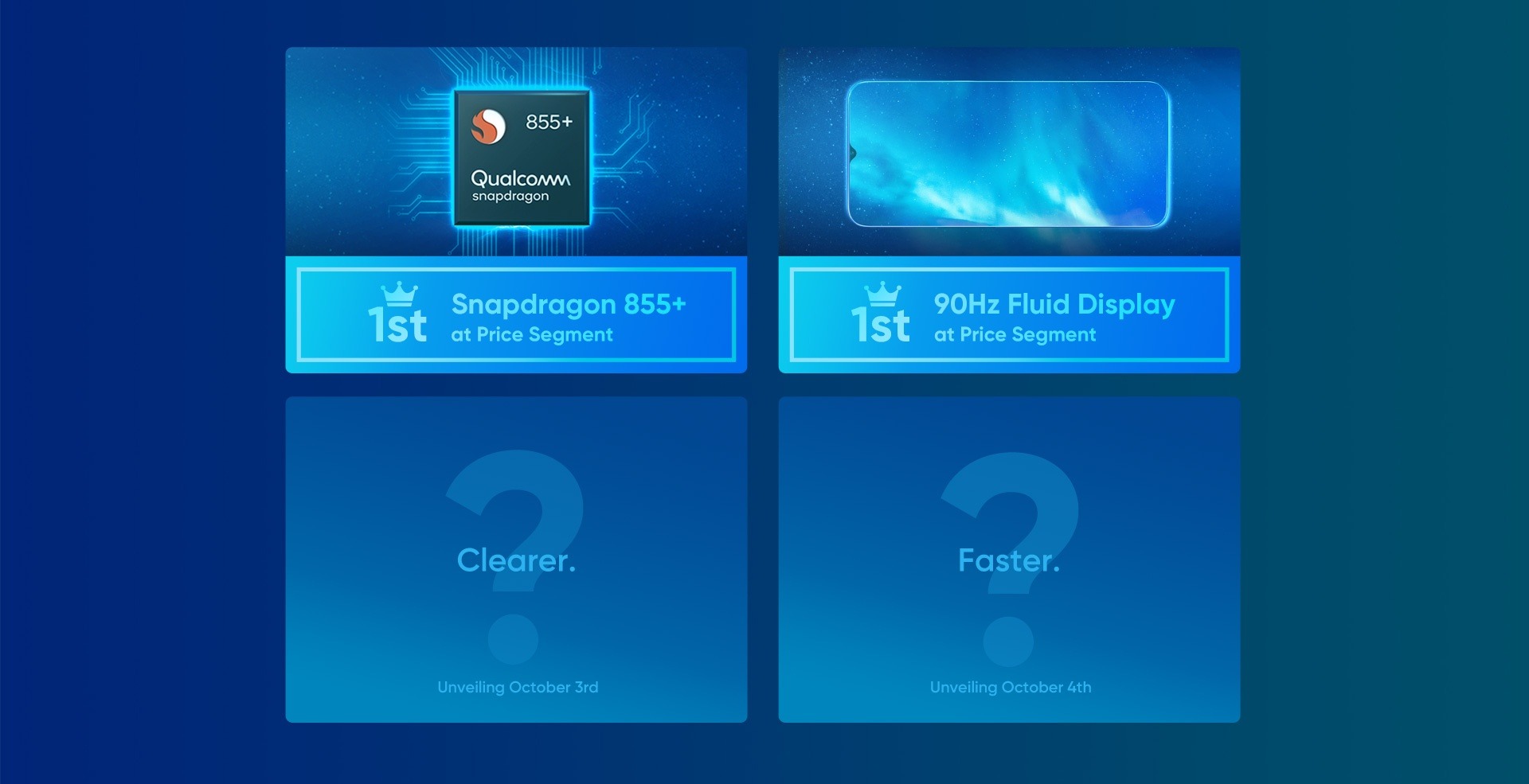Select the 'Faster.' teaser card
Viewport: 1529px width, 784px height.
[x=1009, y=560]
